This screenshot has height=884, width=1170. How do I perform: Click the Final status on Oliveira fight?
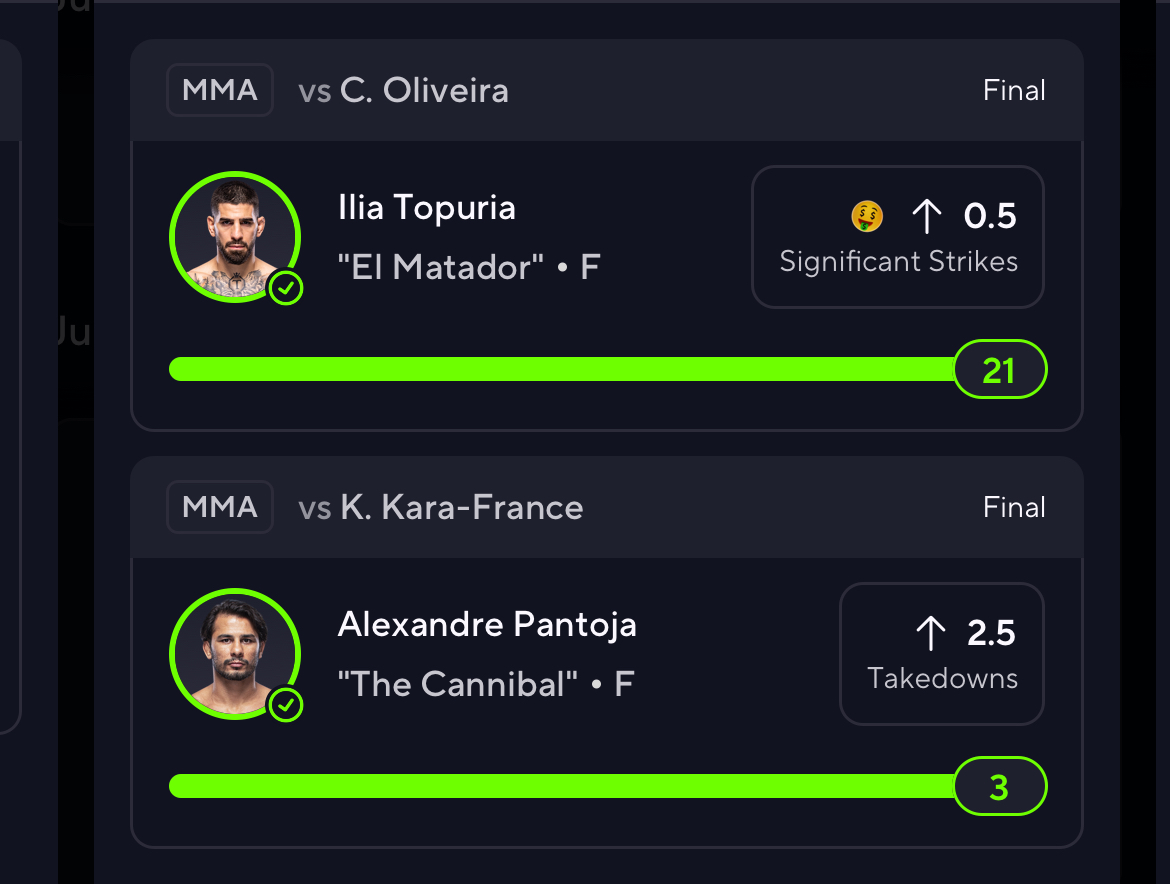point(1014,90)
